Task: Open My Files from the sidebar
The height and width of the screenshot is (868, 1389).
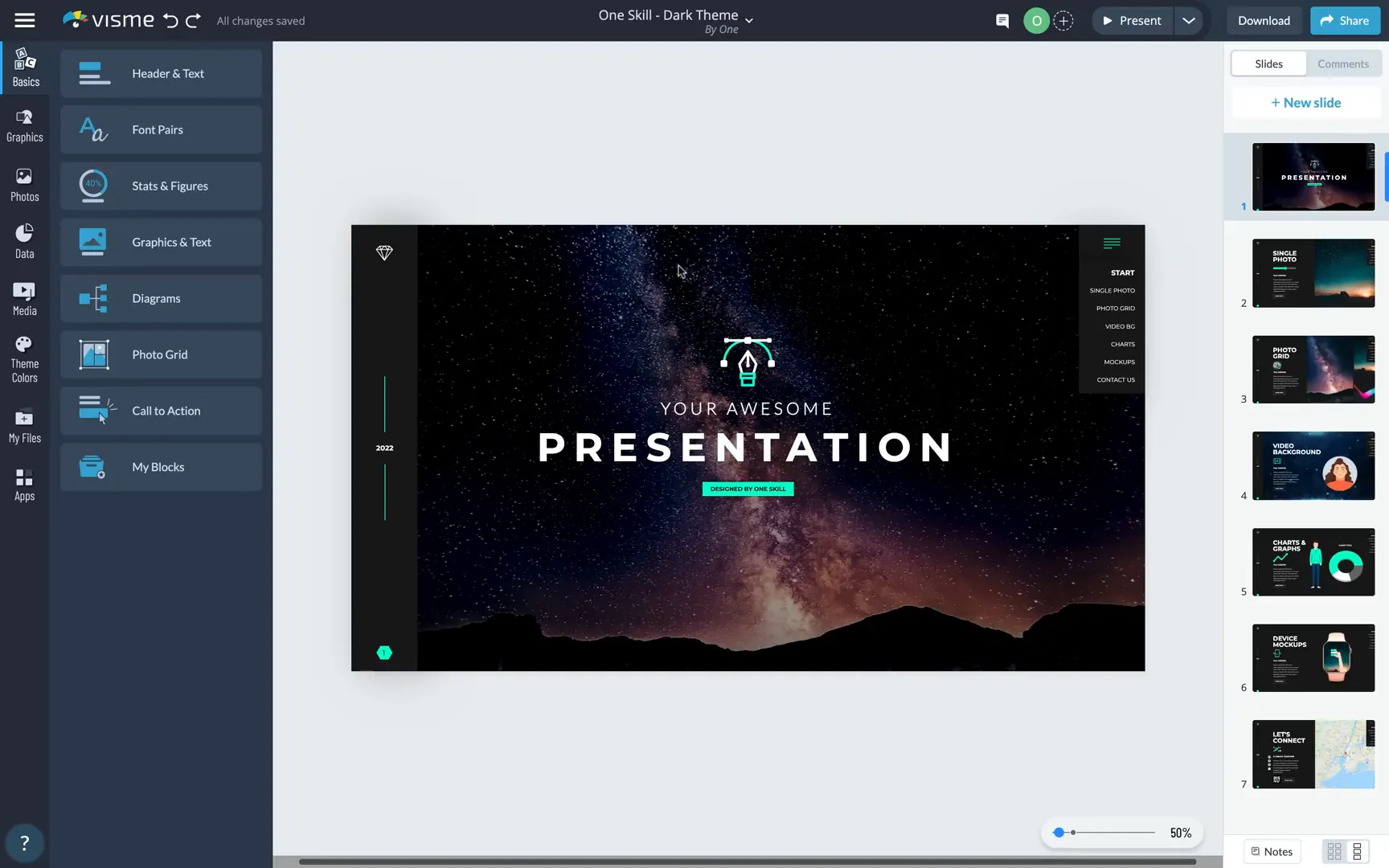Action: 24,424
